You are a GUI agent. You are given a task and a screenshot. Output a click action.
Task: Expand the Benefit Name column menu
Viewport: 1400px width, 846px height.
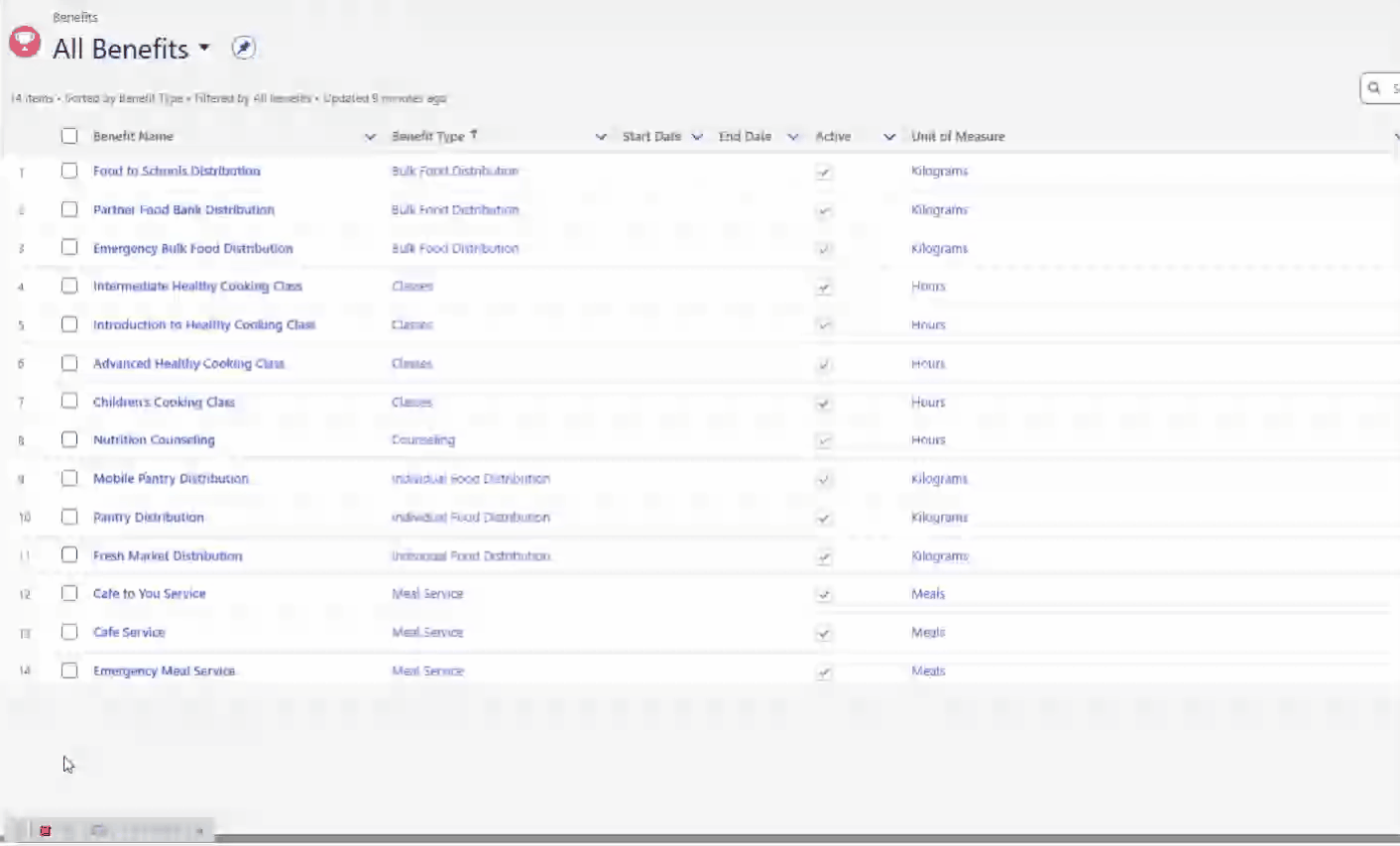coord(370,137)
